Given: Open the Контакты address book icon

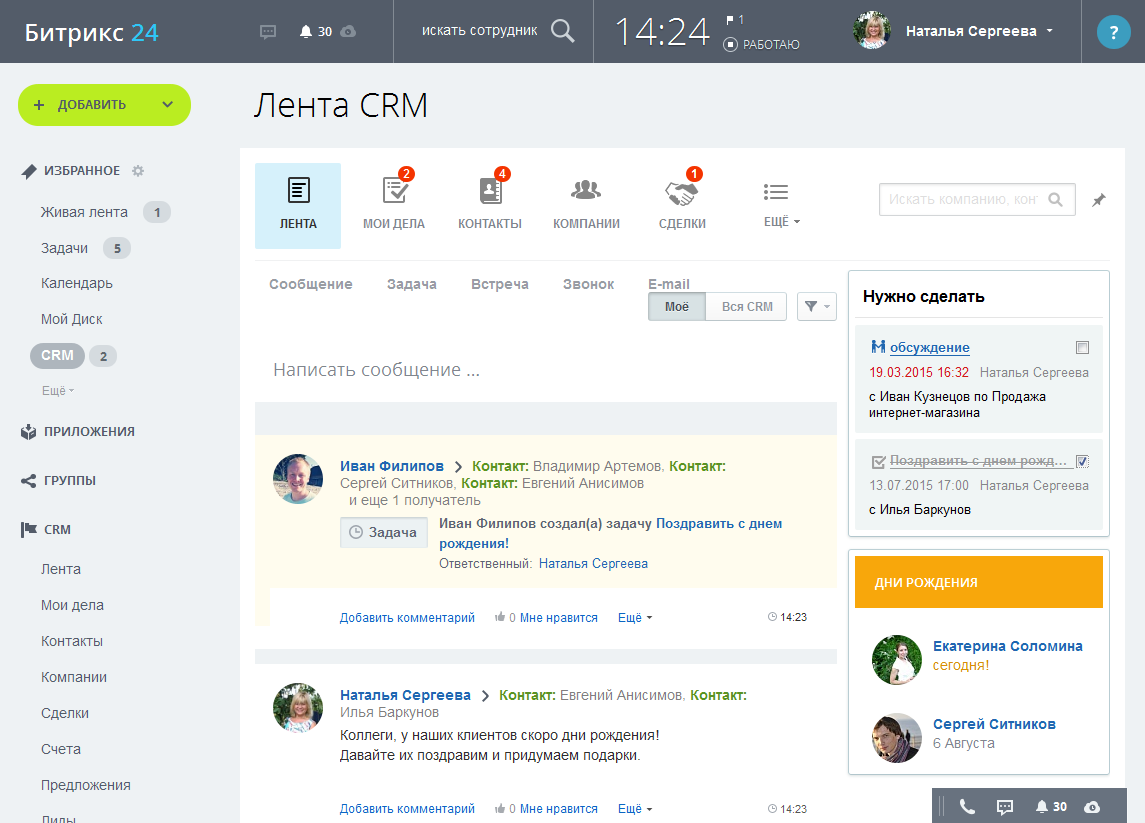Looking at the screenshot, I should 489,192.
